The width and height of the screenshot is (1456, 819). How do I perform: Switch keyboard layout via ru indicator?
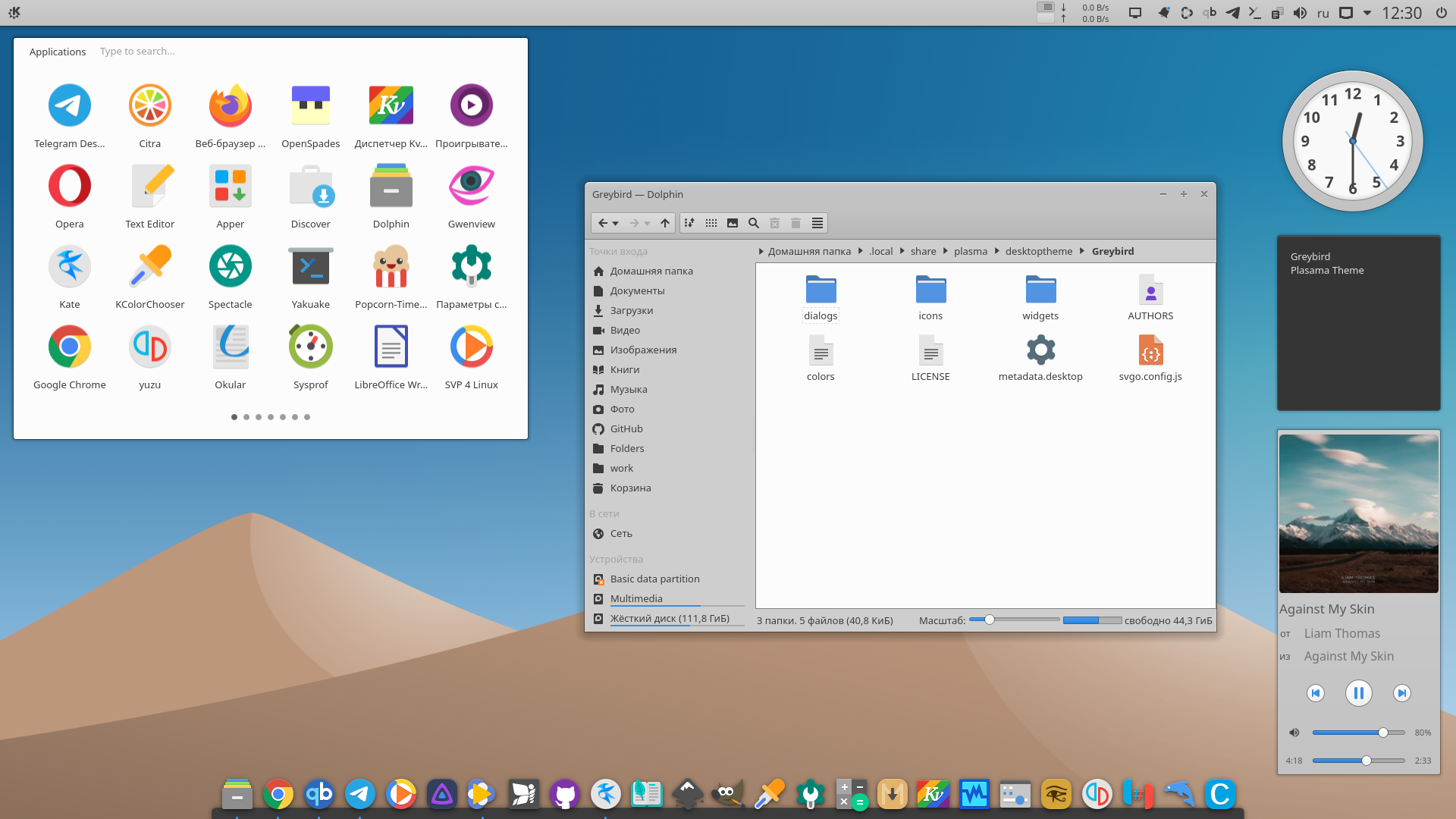tap(1323, 13)
